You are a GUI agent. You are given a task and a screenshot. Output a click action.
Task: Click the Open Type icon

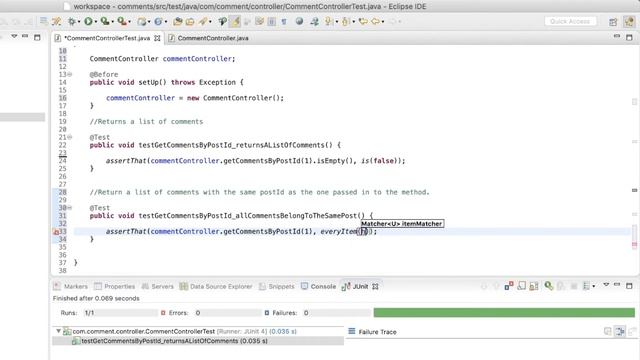coord(178,21)
